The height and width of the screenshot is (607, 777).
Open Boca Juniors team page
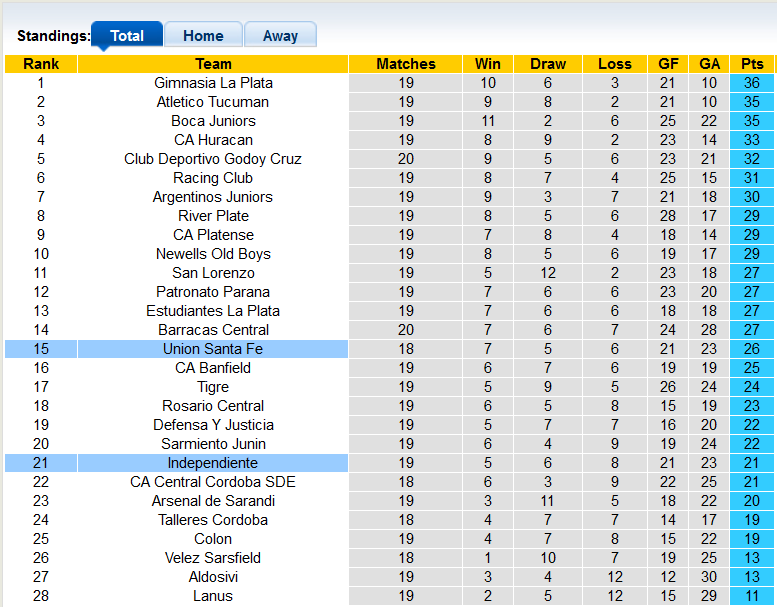tap(213, 121)
